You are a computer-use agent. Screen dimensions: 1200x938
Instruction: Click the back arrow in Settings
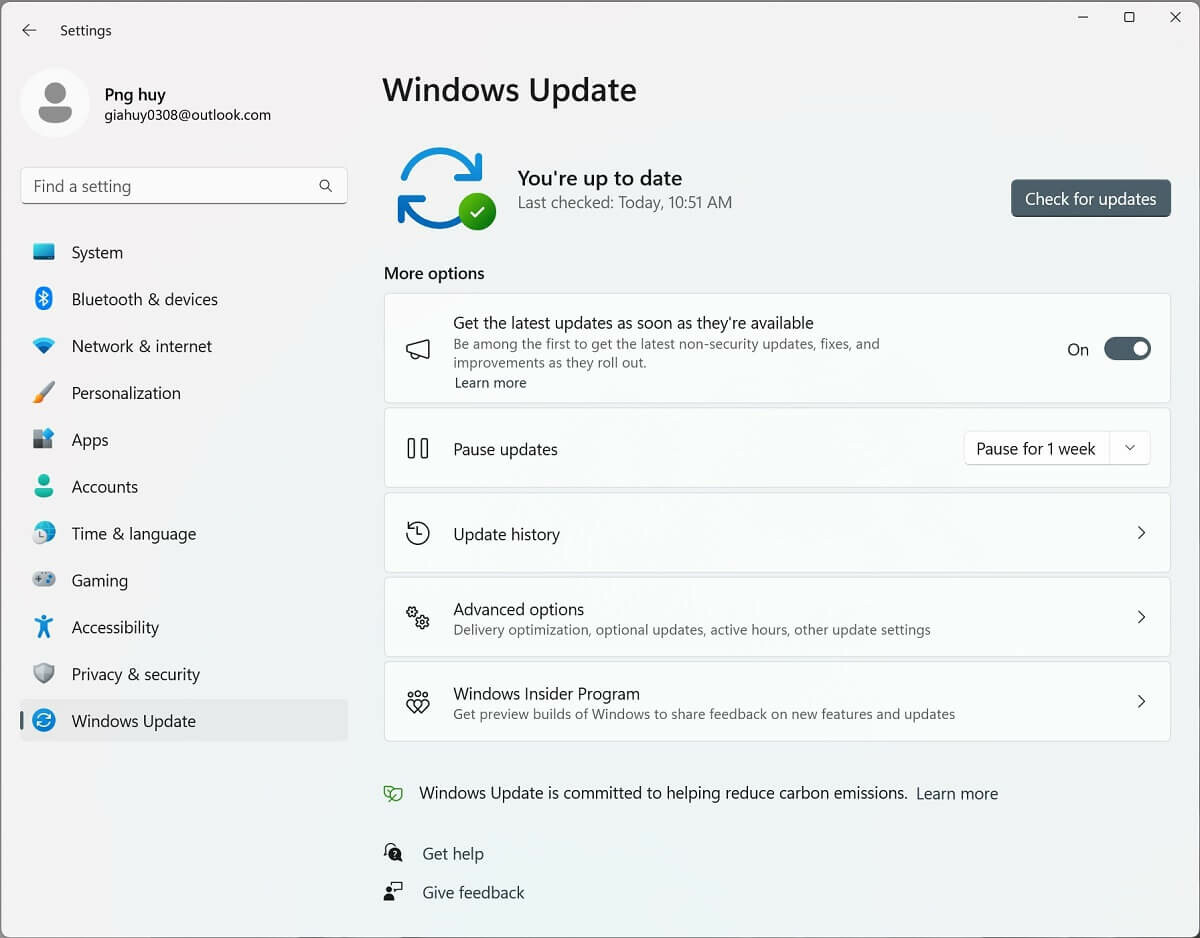[x=29, y=30]
